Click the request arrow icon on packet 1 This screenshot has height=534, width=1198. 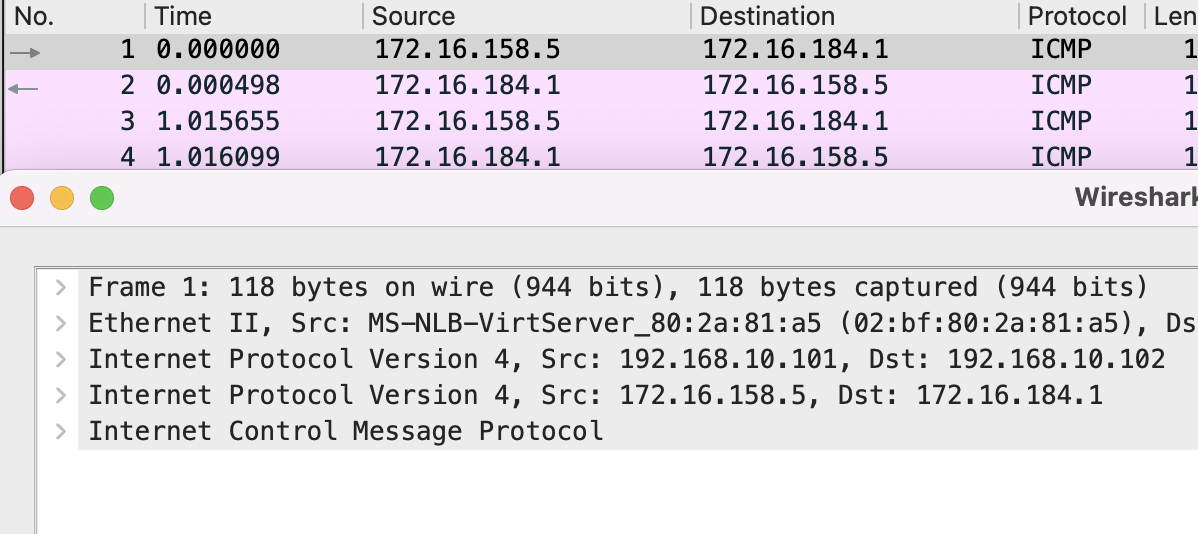(x=24, y=52)
